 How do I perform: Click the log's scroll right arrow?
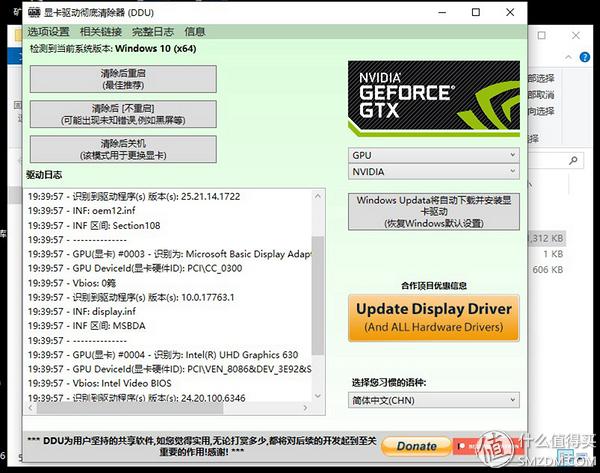coord(305,408)
